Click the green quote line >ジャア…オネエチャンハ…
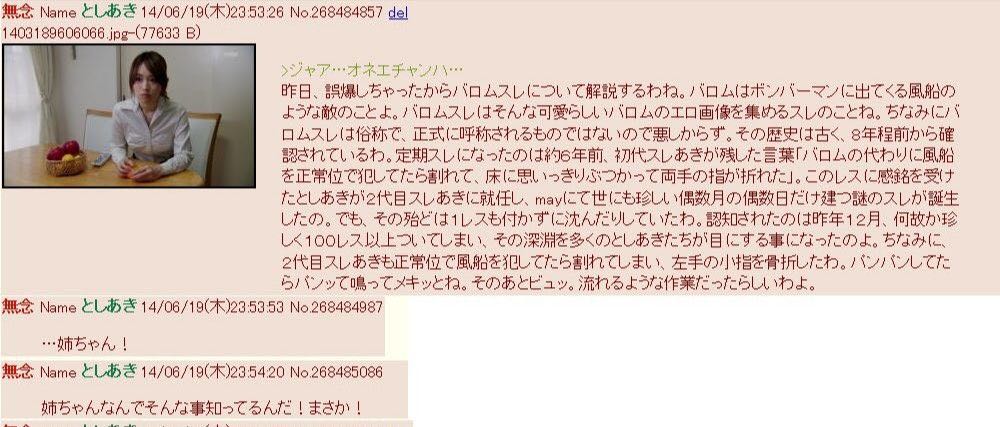This screenshot has height=427, width=1000. pyautogui.click(x=371, y=70)
